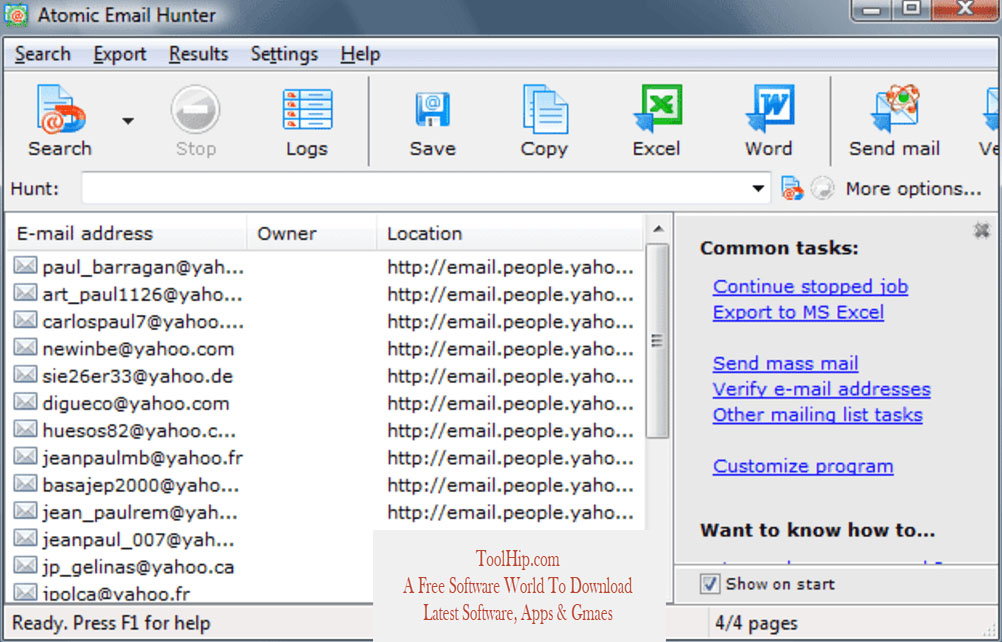Select the carlospaul7@yahoo.... email row
The width and height of the screenshot is (1002, 642).
[x=325, y=322]
